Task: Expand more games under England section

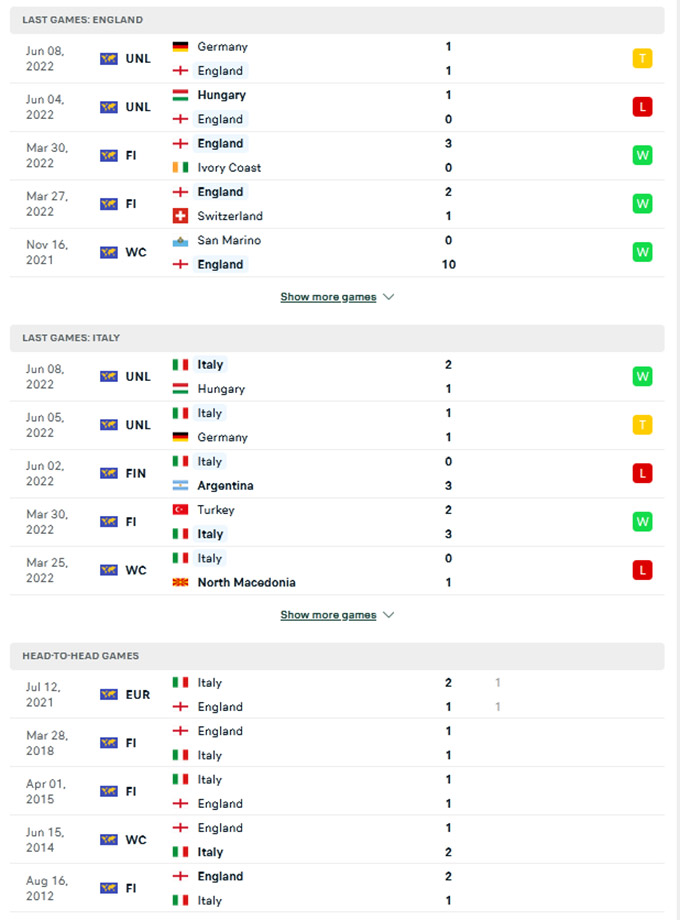Action: 328,297
